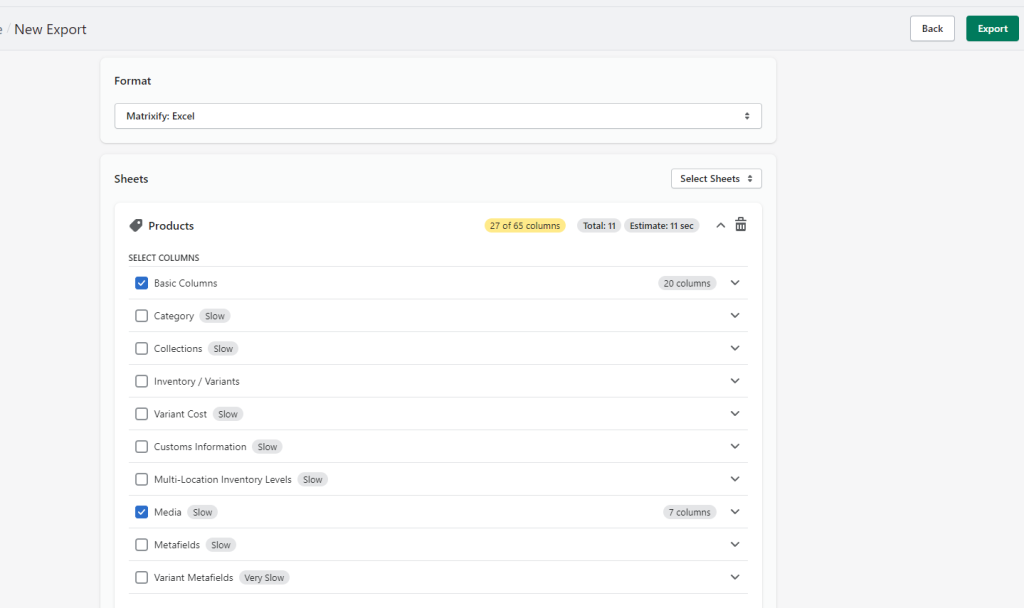Click the stepper arrows on the Format field

(x=747, y=115)
